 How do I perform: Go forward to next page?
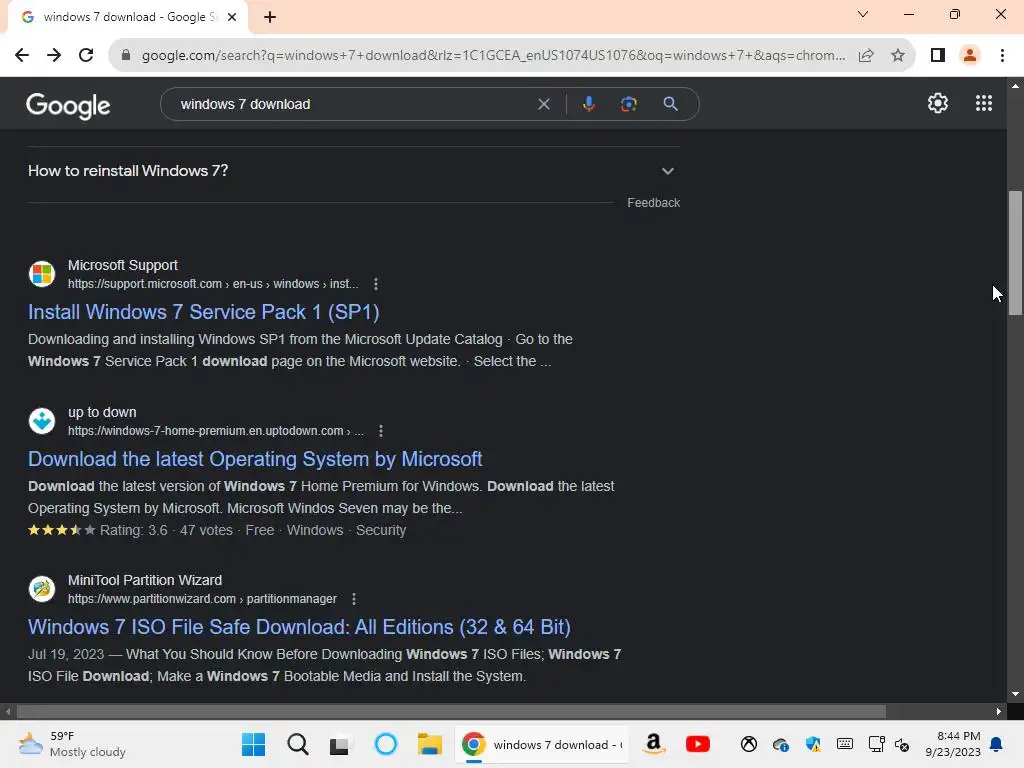pyautogui.click(x=54, y=56)
